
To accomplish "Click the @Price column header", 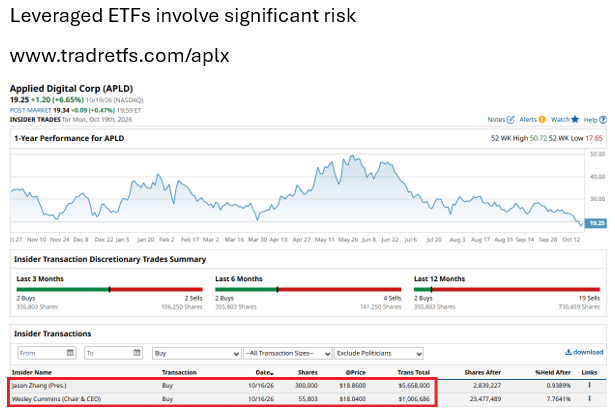I will tap(355, 373).
